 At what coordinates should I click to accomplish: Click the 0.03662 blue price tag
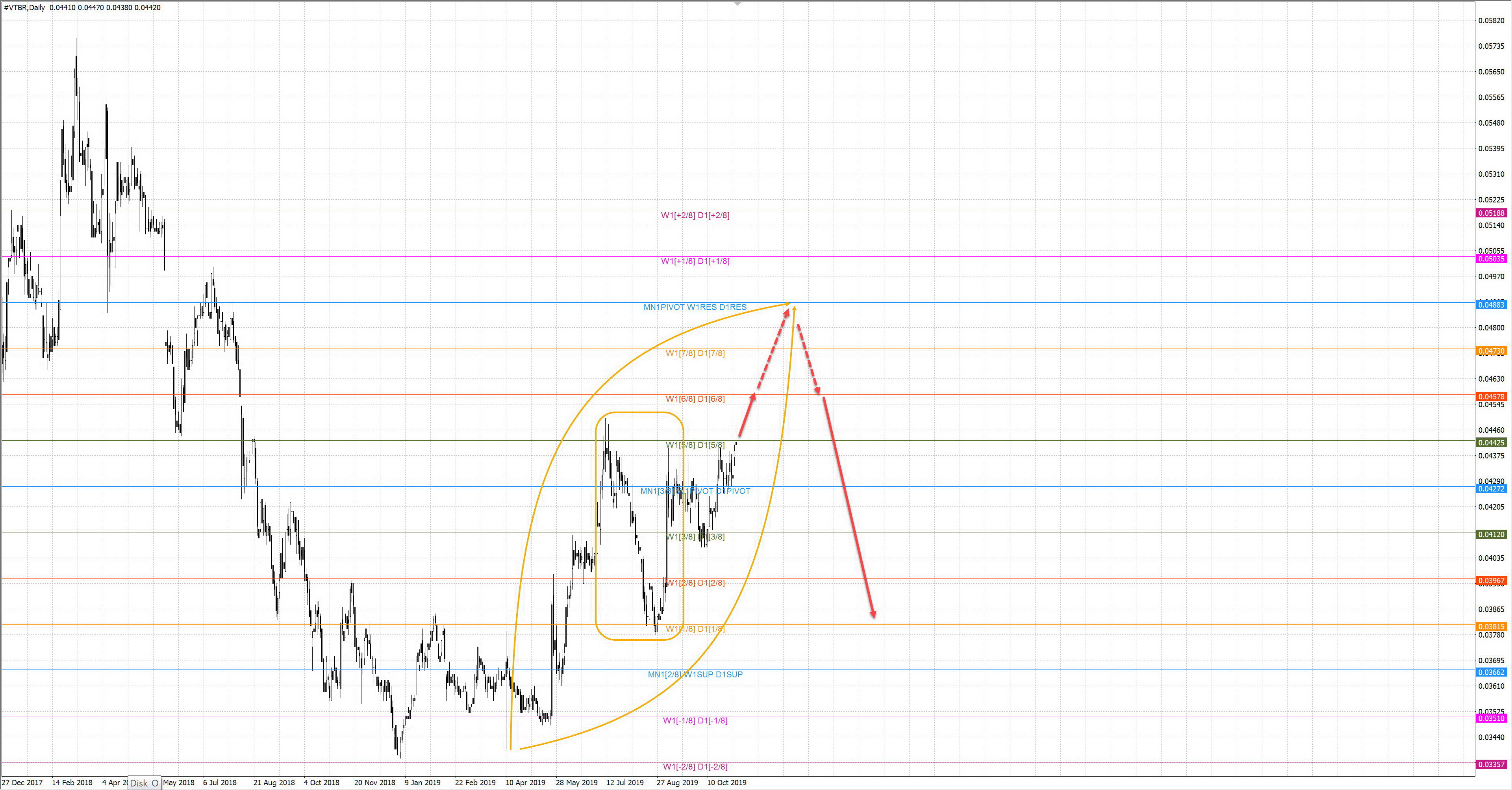pyautogui.click(x=1491, y=672)
